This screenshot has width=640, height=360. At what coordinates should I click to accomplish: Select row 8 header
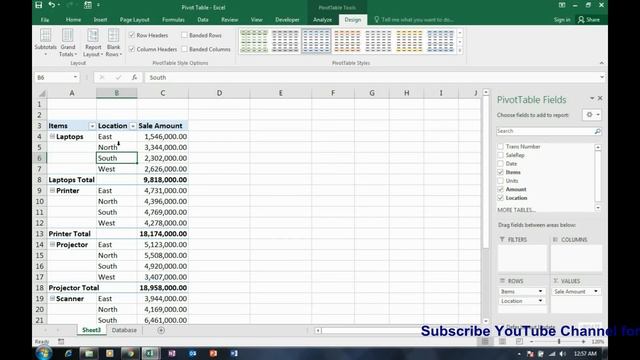tap(40, 180)
